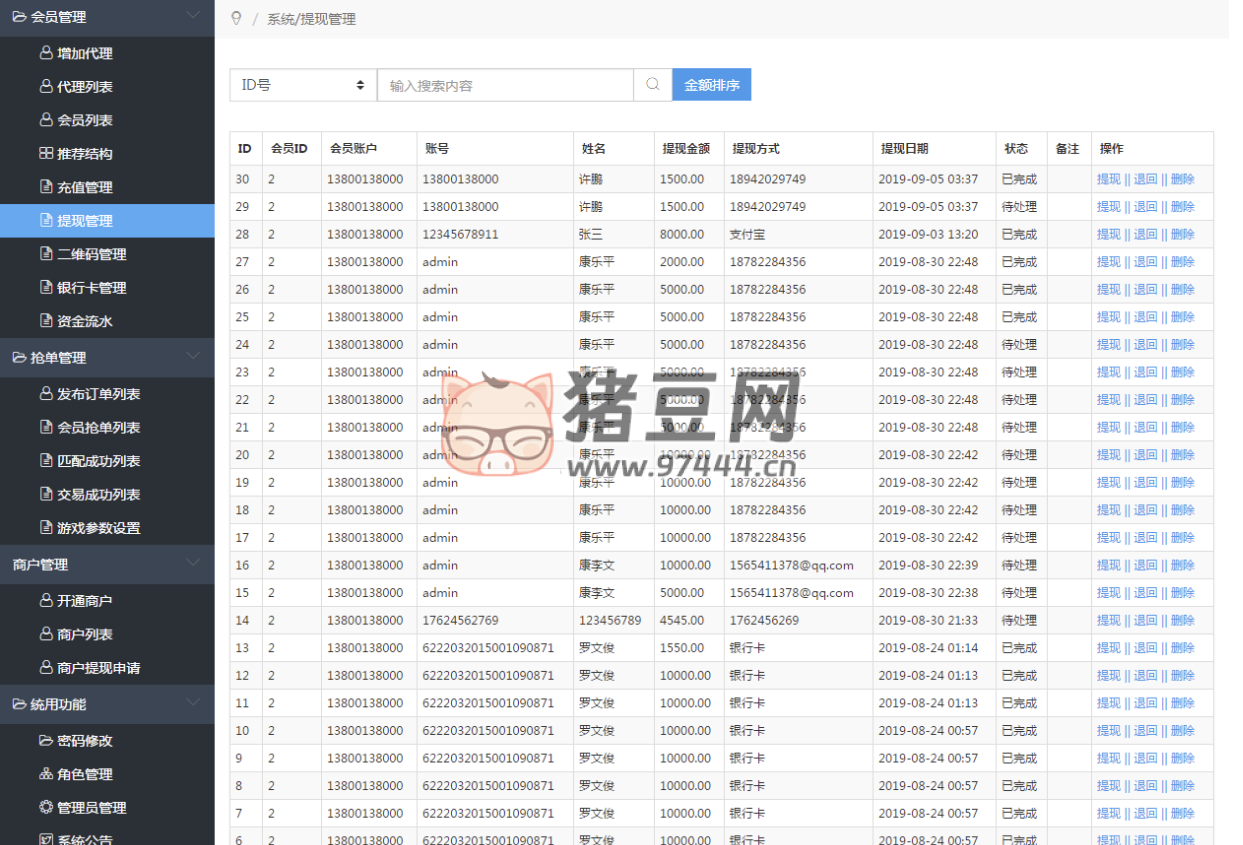Click folder icon beside 密码修改
The height and width of the screenshot is (845, 1243).
(46, 741)
